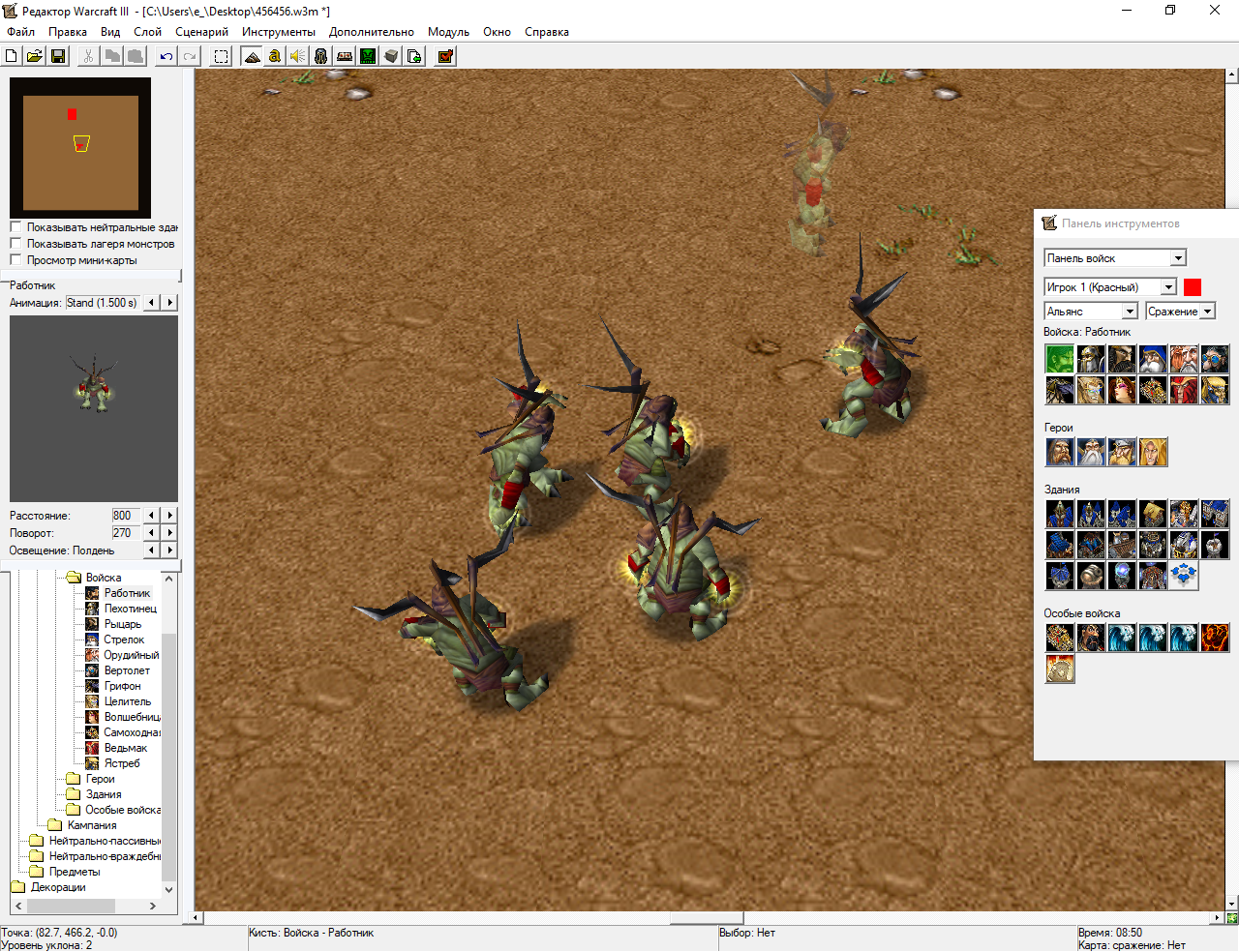Increase Поворот value with right arrow
The width and height of the screenshot is (1239, 952).
point(170,533)
